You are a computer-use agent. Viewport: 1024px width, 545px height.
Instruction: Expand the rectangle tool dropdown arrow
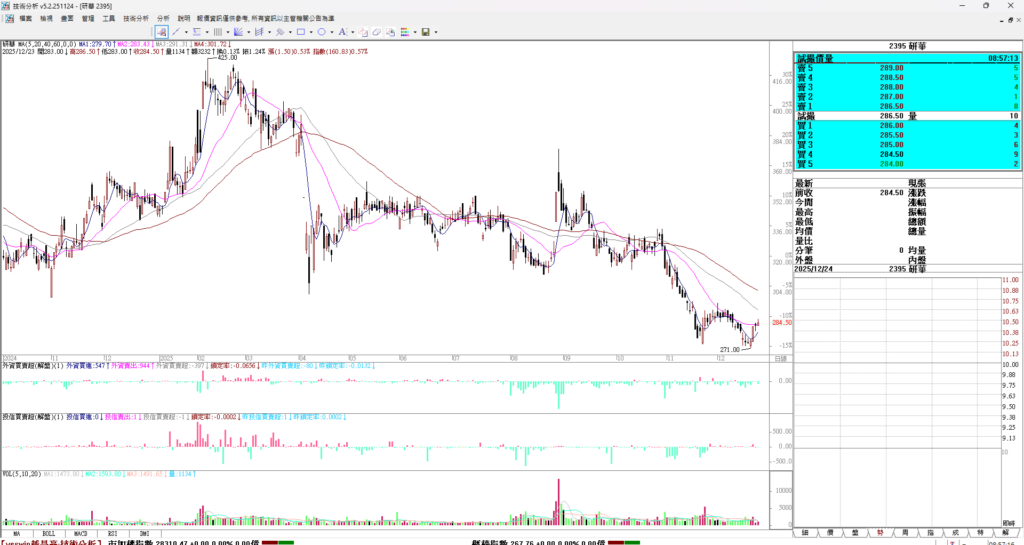point(311,32)
